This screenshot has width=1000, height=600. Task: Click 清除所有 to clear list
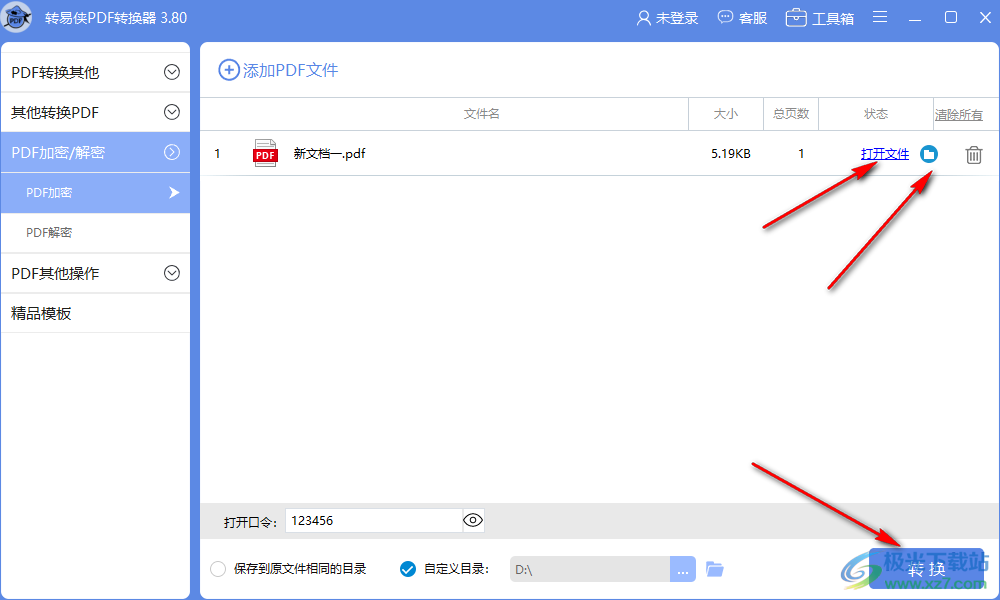pos(959,115)
